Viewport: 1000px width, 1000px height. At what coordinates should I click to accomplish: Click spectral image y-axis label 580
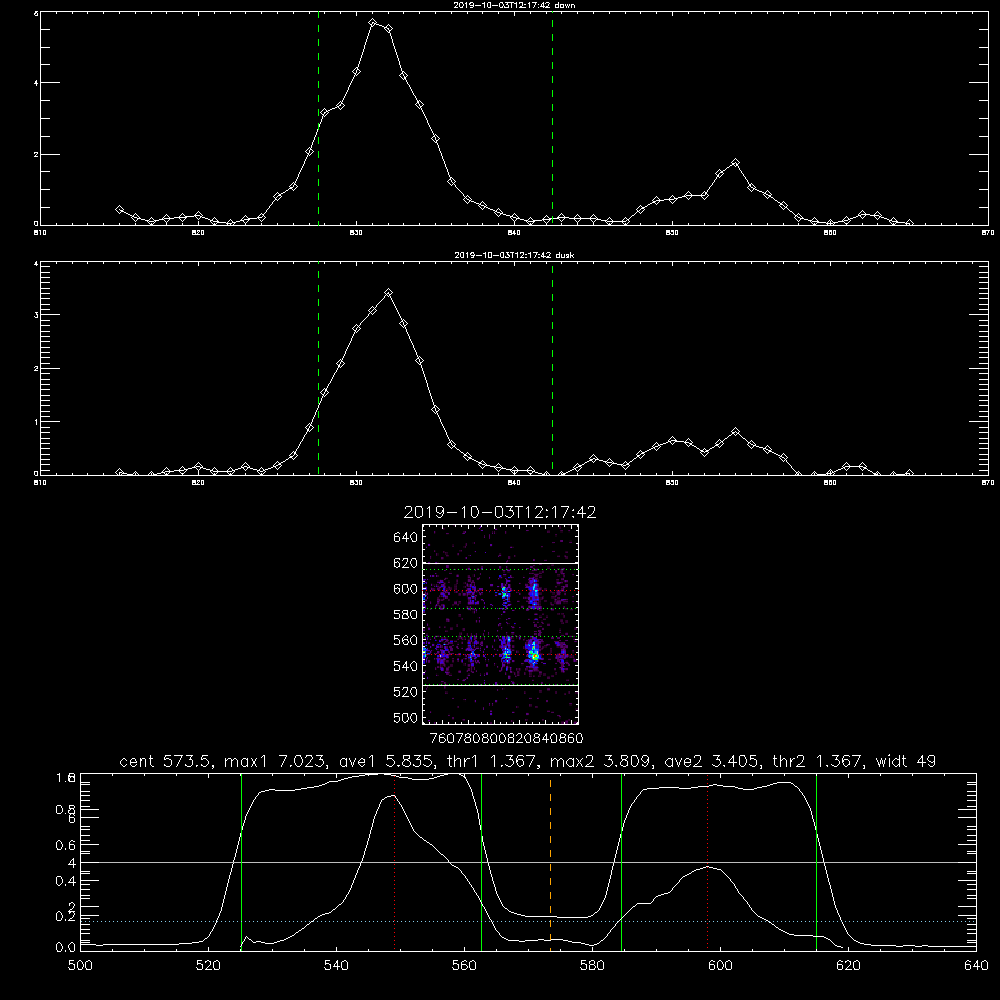tap(406, 615)
